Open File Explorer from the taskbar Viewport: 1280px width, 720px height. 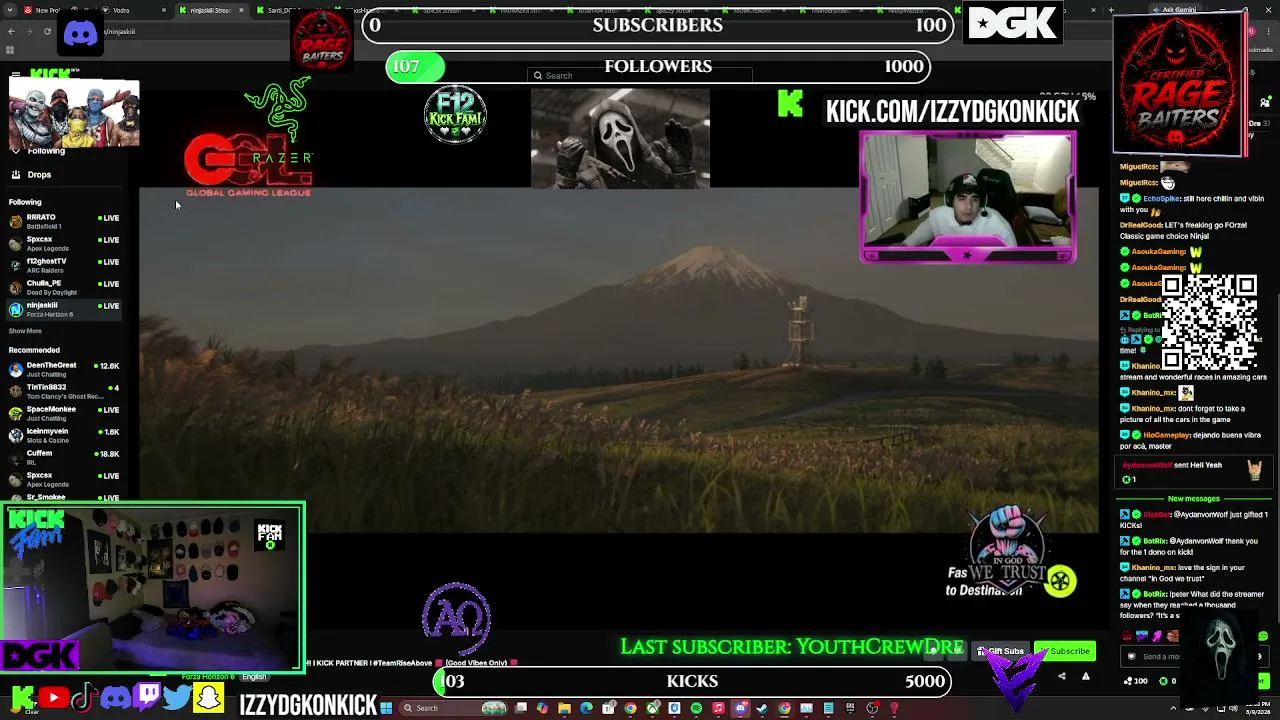point(565,708)
